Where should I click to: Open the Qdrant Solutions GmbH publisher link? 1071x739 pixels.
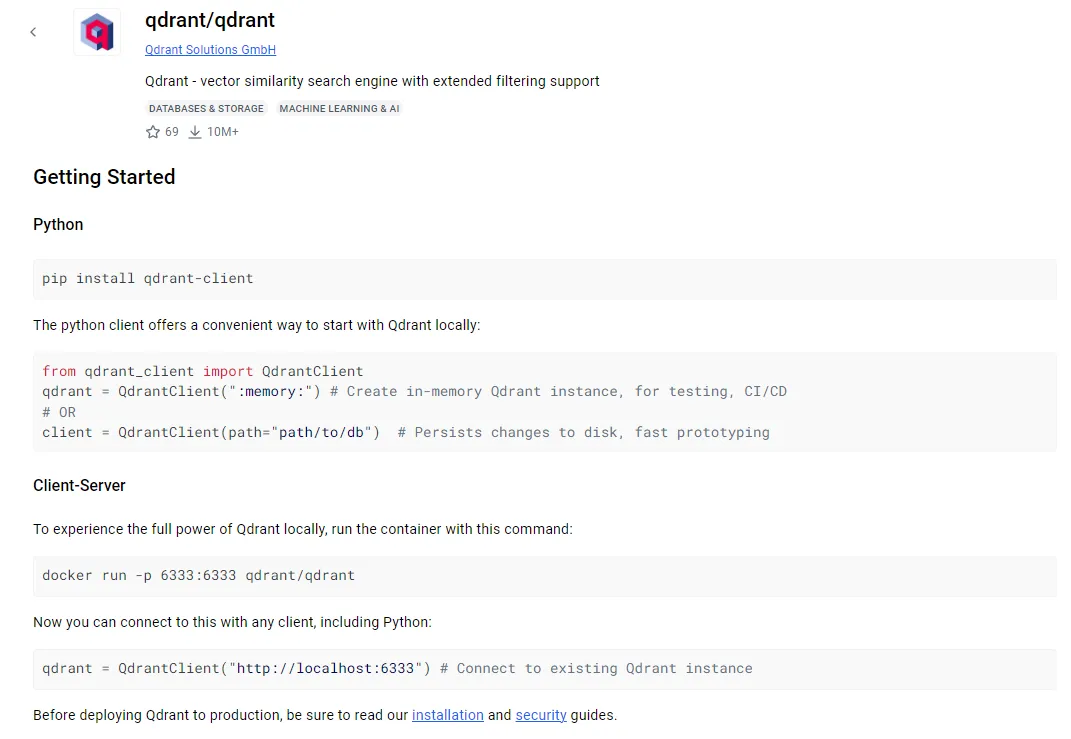tap(210, 50)
